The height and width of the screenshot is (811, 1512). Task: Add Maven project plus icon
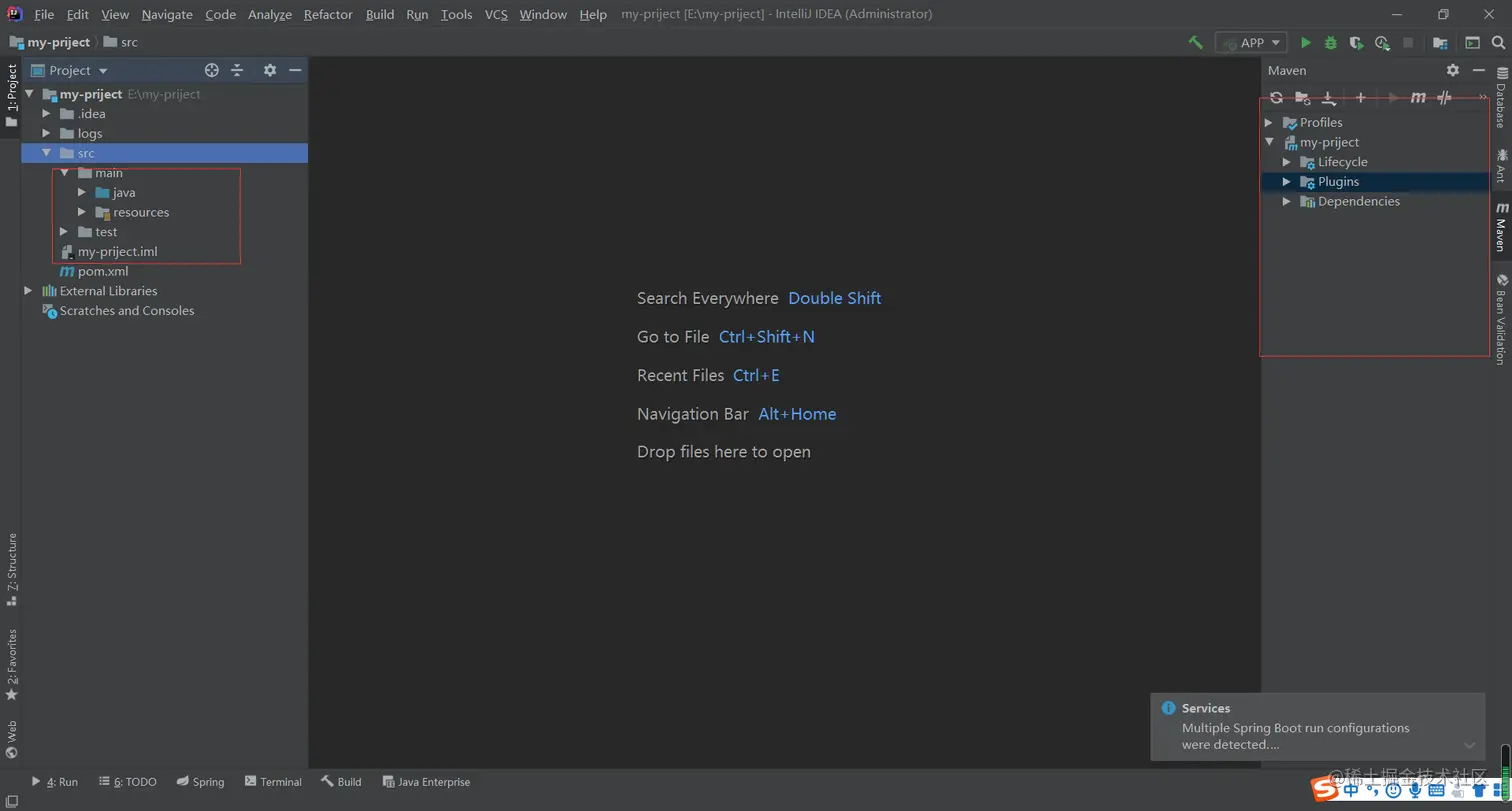tap(1361, 97)
